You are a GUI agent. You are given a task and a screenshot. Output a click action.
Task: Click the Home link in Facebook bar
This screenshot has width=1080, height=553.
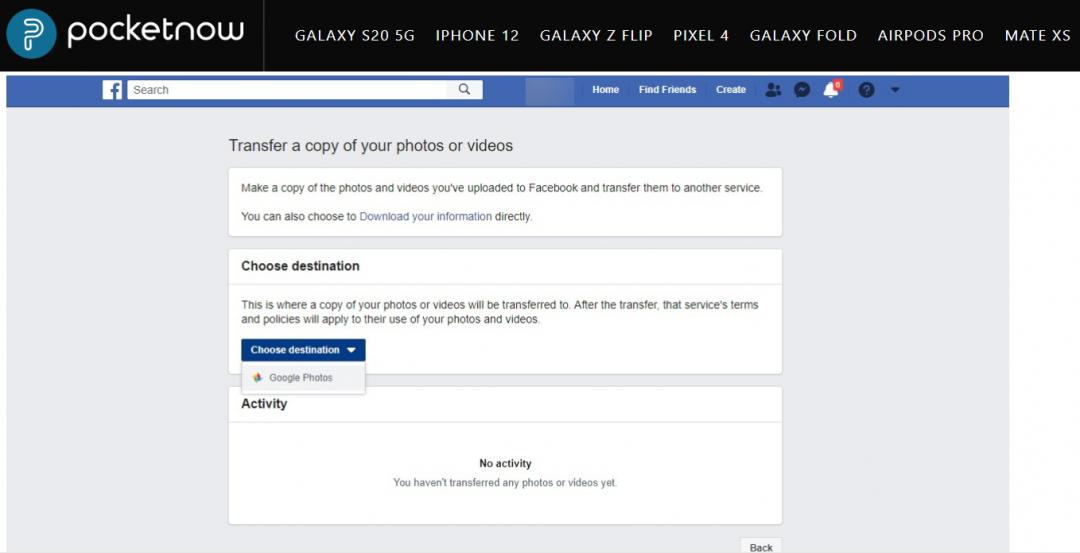click(x=605, y=90)
